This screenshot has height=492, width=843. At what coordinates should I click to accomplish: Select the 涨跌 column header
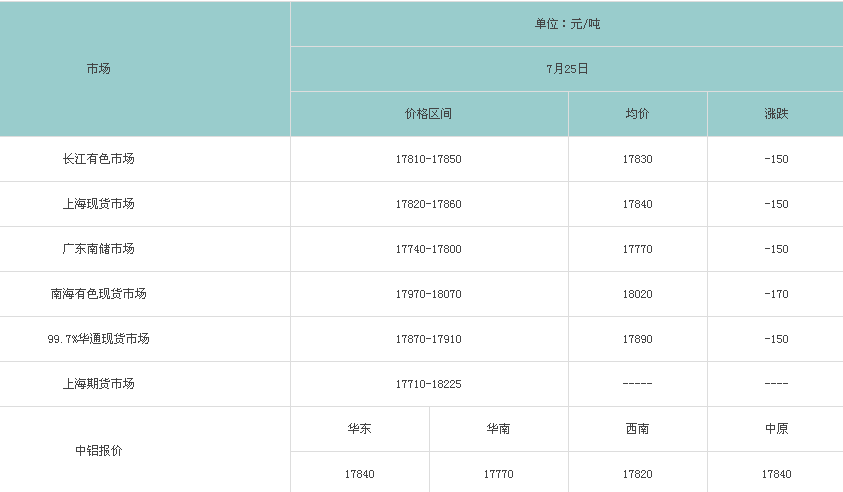pyautogui.click(x=776, y=114)
